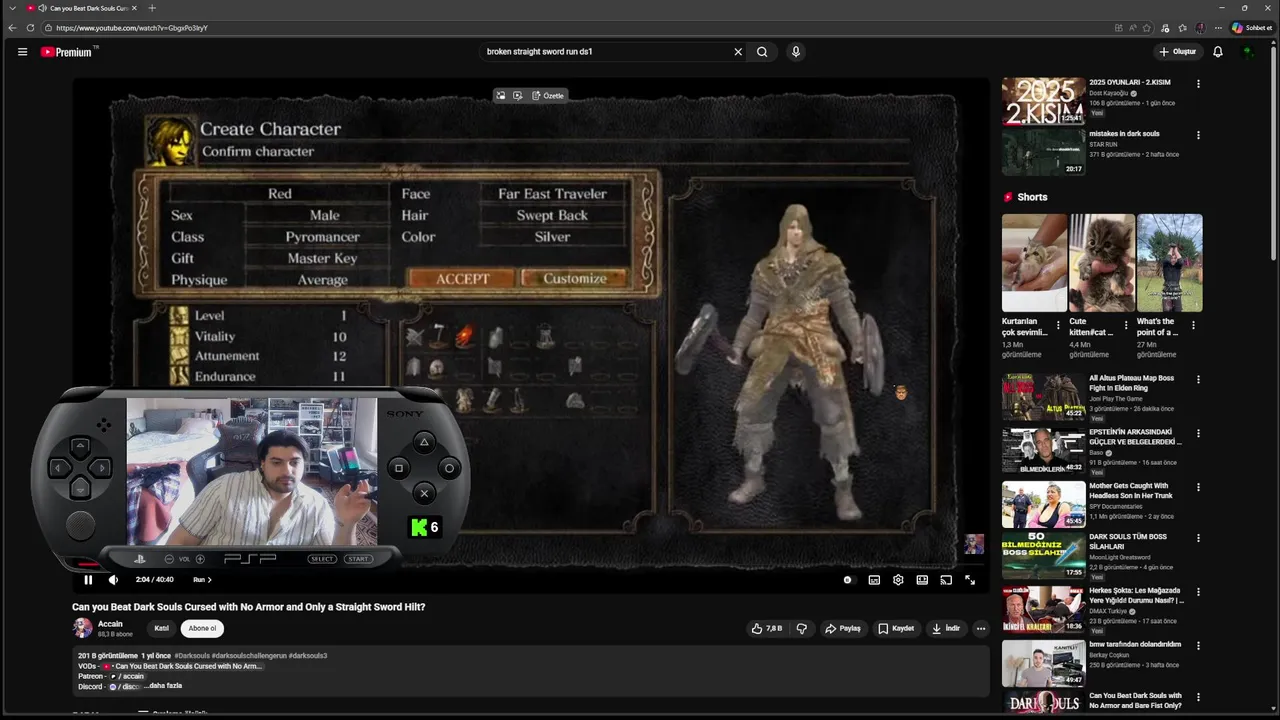This screenshot has height=720, width=1280.
Task: Start voice search with the microphone
Action: [x=796, y=52]
